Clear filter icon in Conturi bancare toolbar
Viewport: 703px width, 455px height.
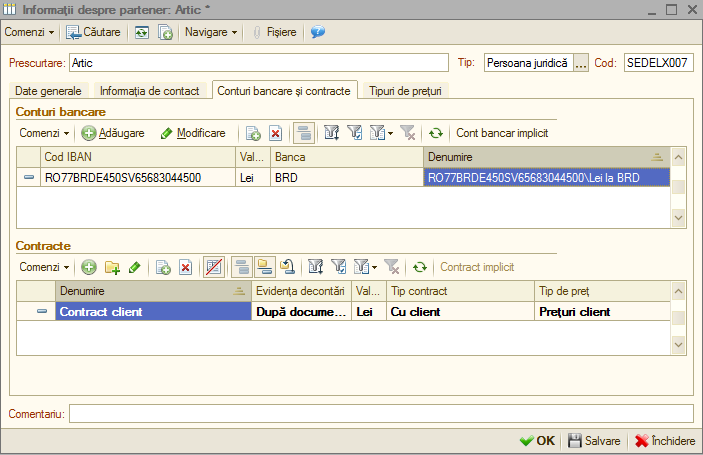point(408,133)
